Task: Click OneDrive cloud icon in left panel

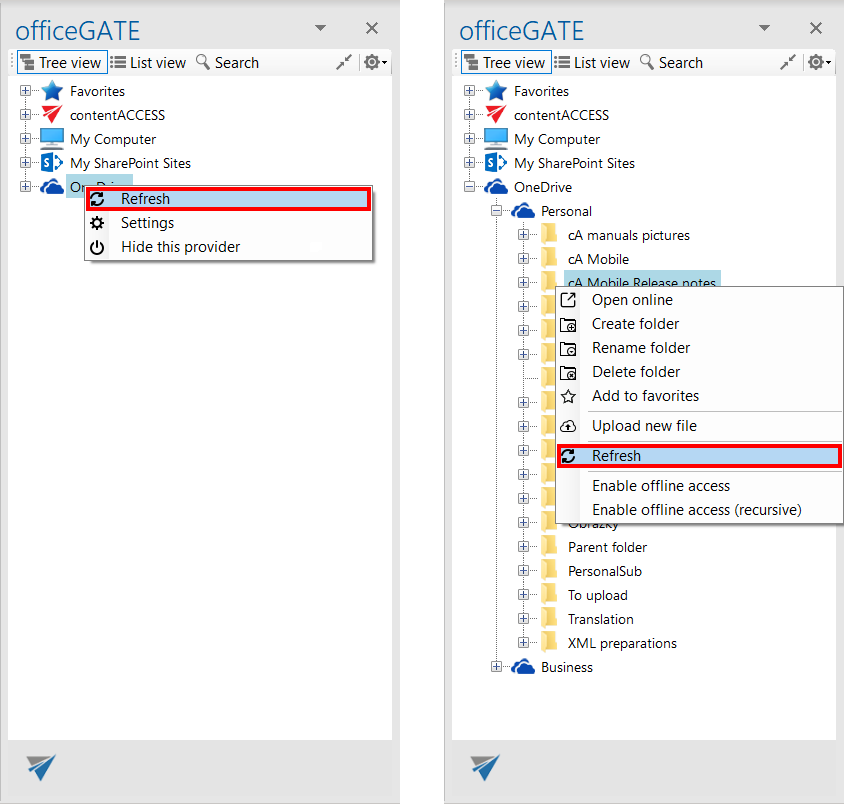Action: pos(52,187)
